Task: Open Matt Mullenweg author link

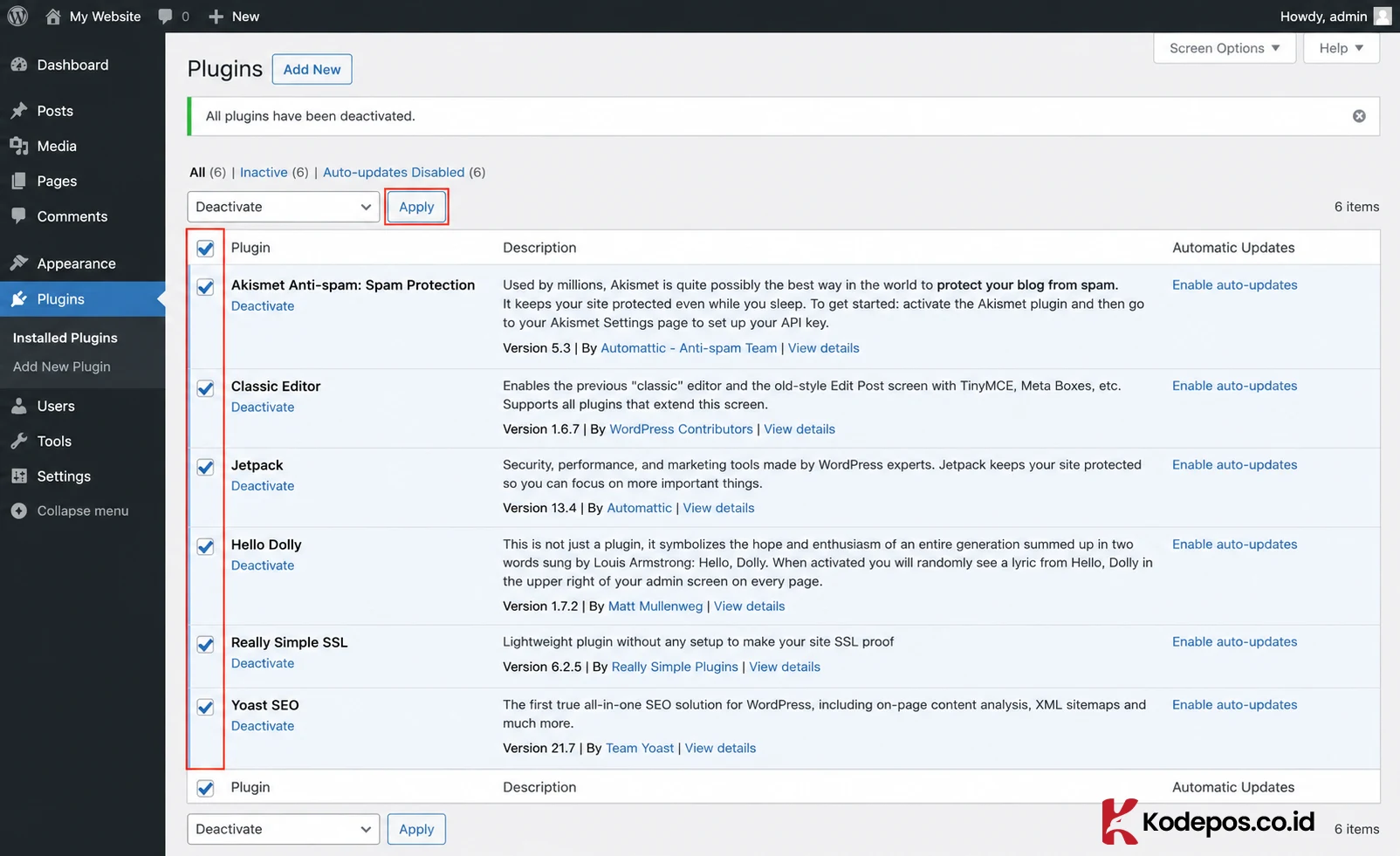Action: (x=655, y=606)
